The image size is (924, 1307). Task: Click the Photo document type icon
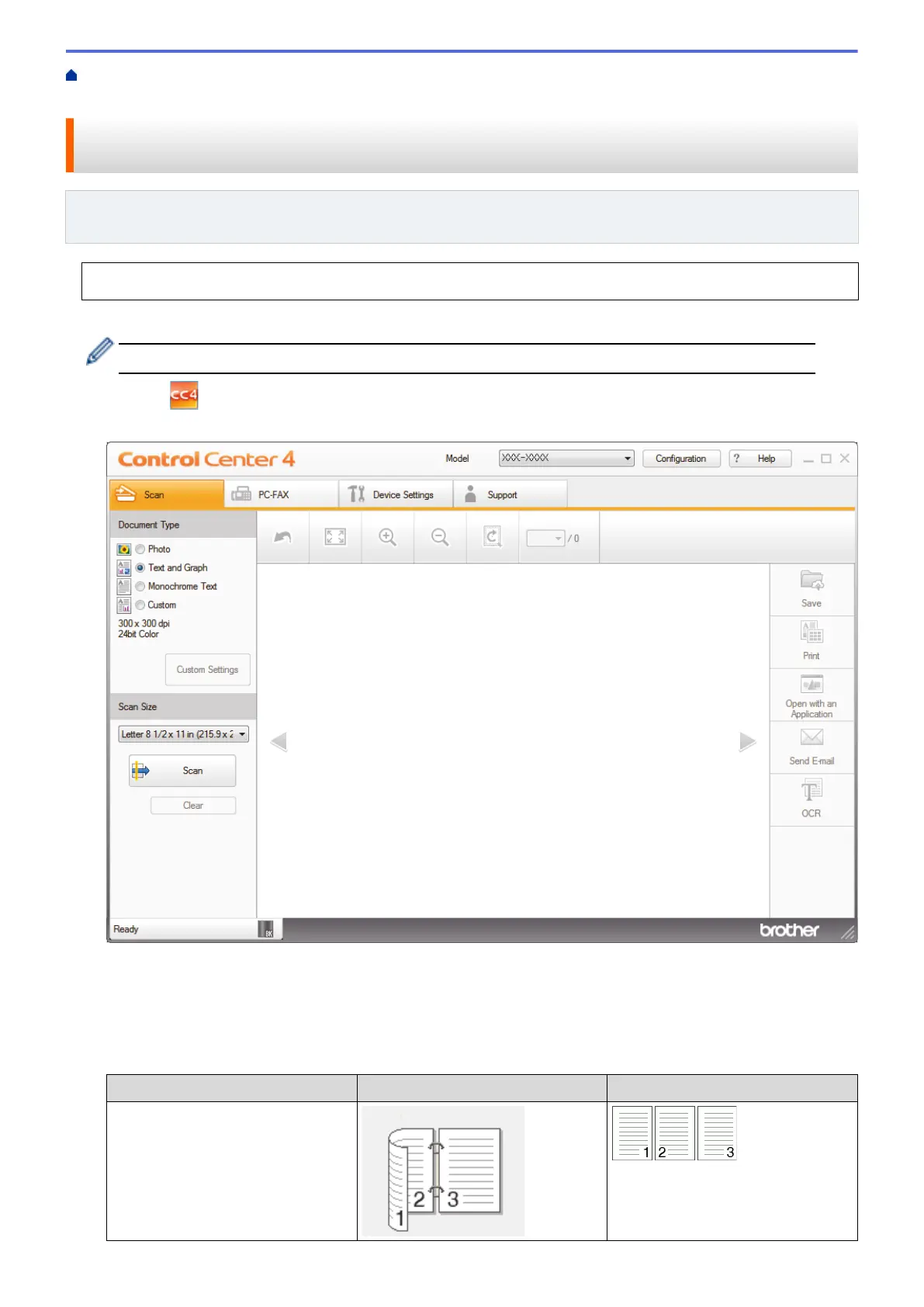[123, 549]
